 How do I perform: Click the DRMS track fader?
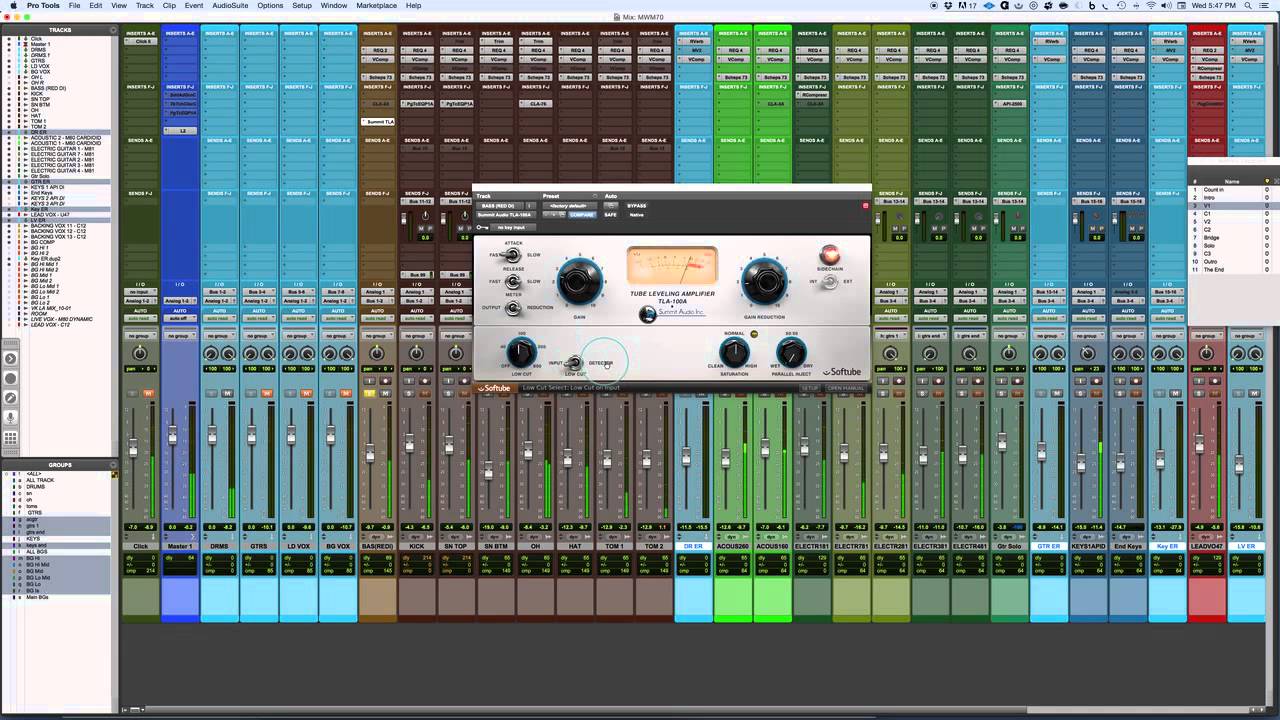tap(212, 437)
